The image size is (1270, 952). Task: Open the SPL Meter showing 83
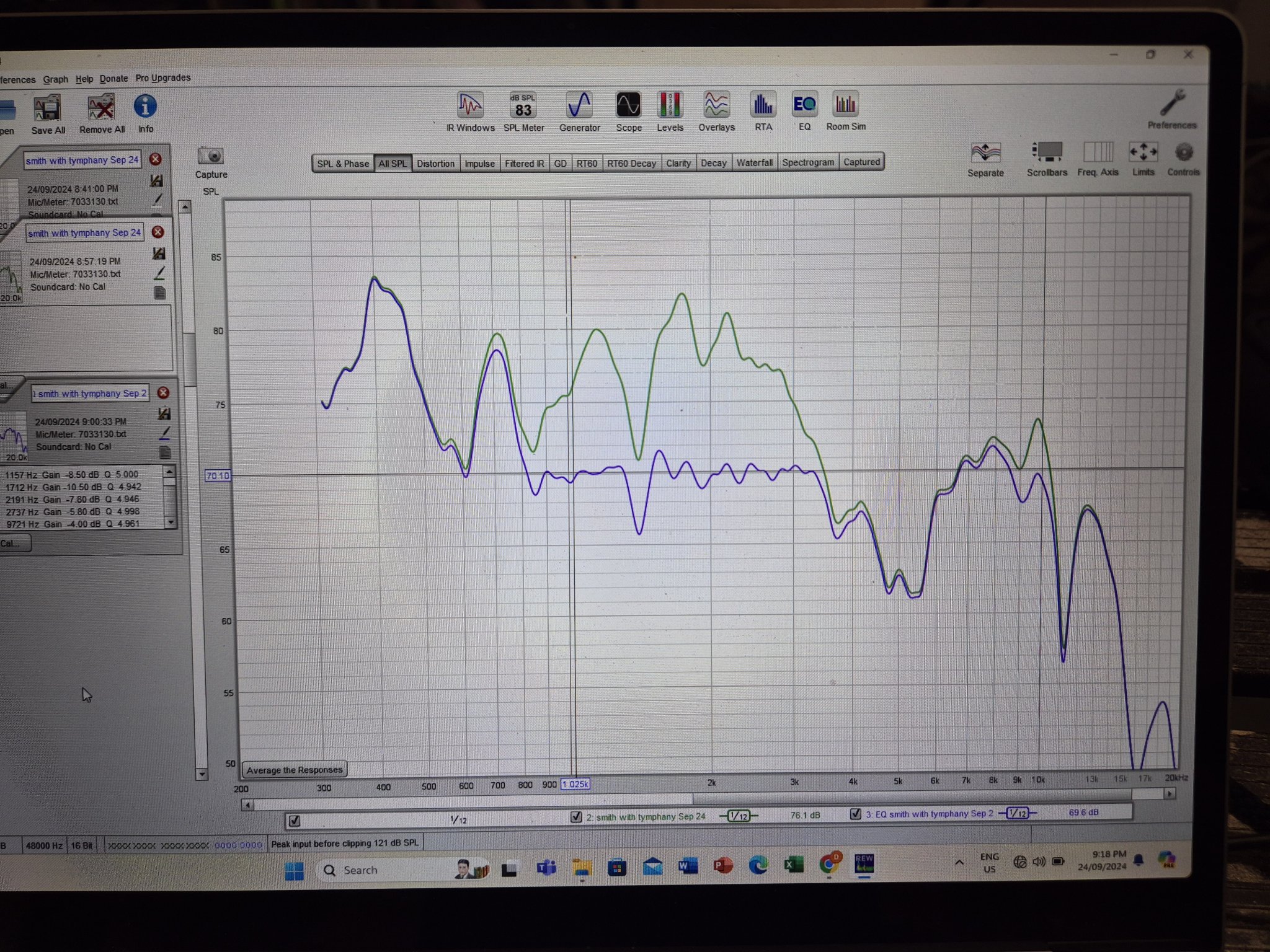coord(523,112)
